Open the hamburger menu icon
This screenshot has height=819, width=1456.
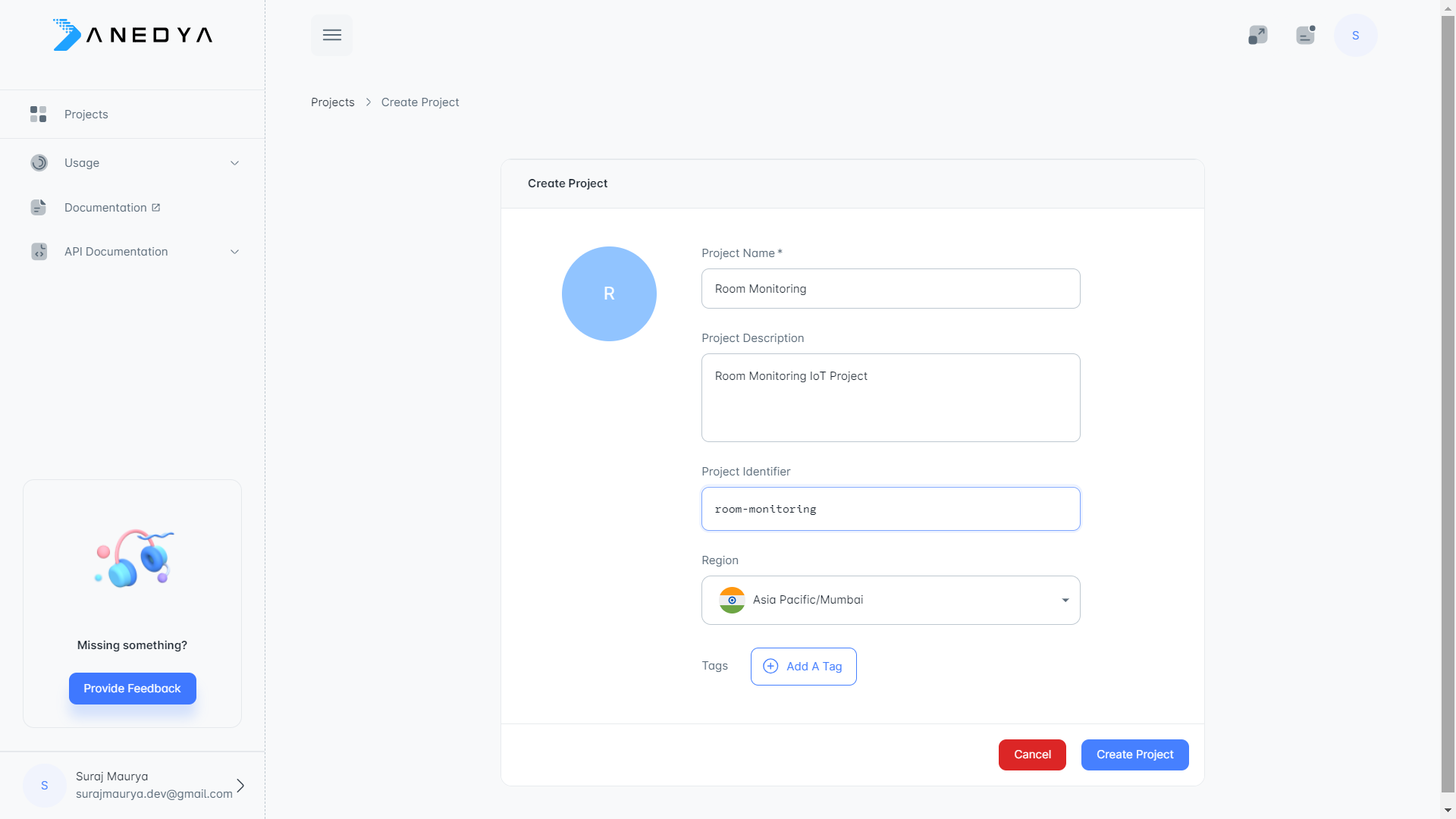(332, 35)
